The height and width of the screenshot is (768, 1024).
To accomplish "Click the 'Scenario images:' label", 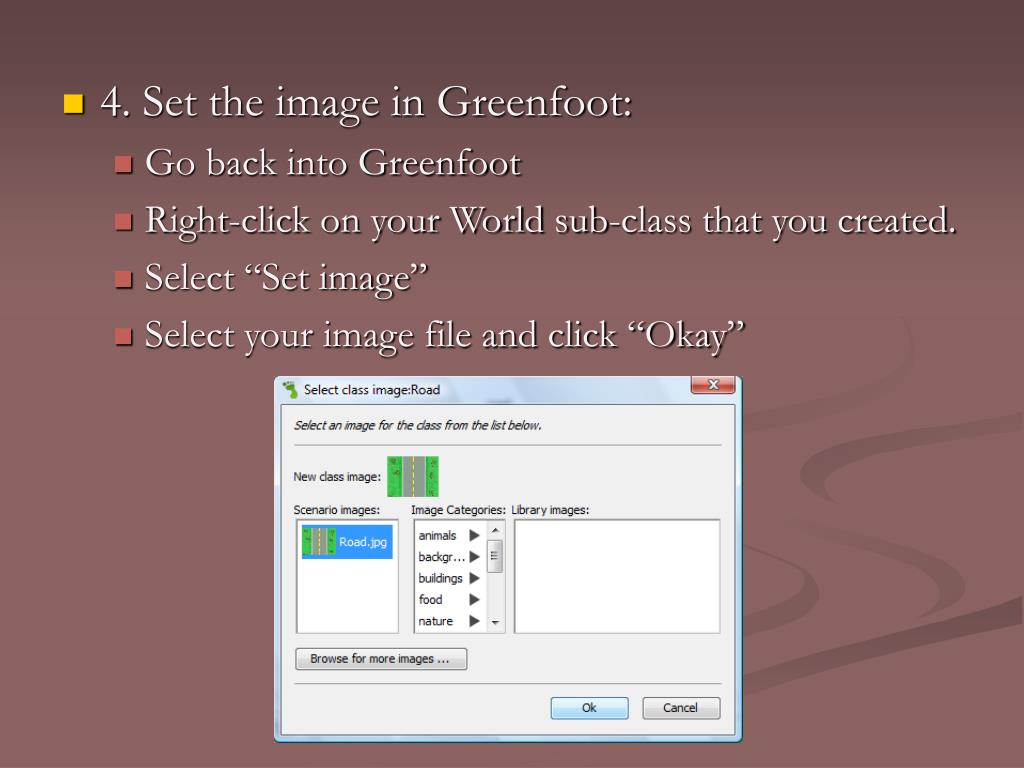I will tap(336, 510).
